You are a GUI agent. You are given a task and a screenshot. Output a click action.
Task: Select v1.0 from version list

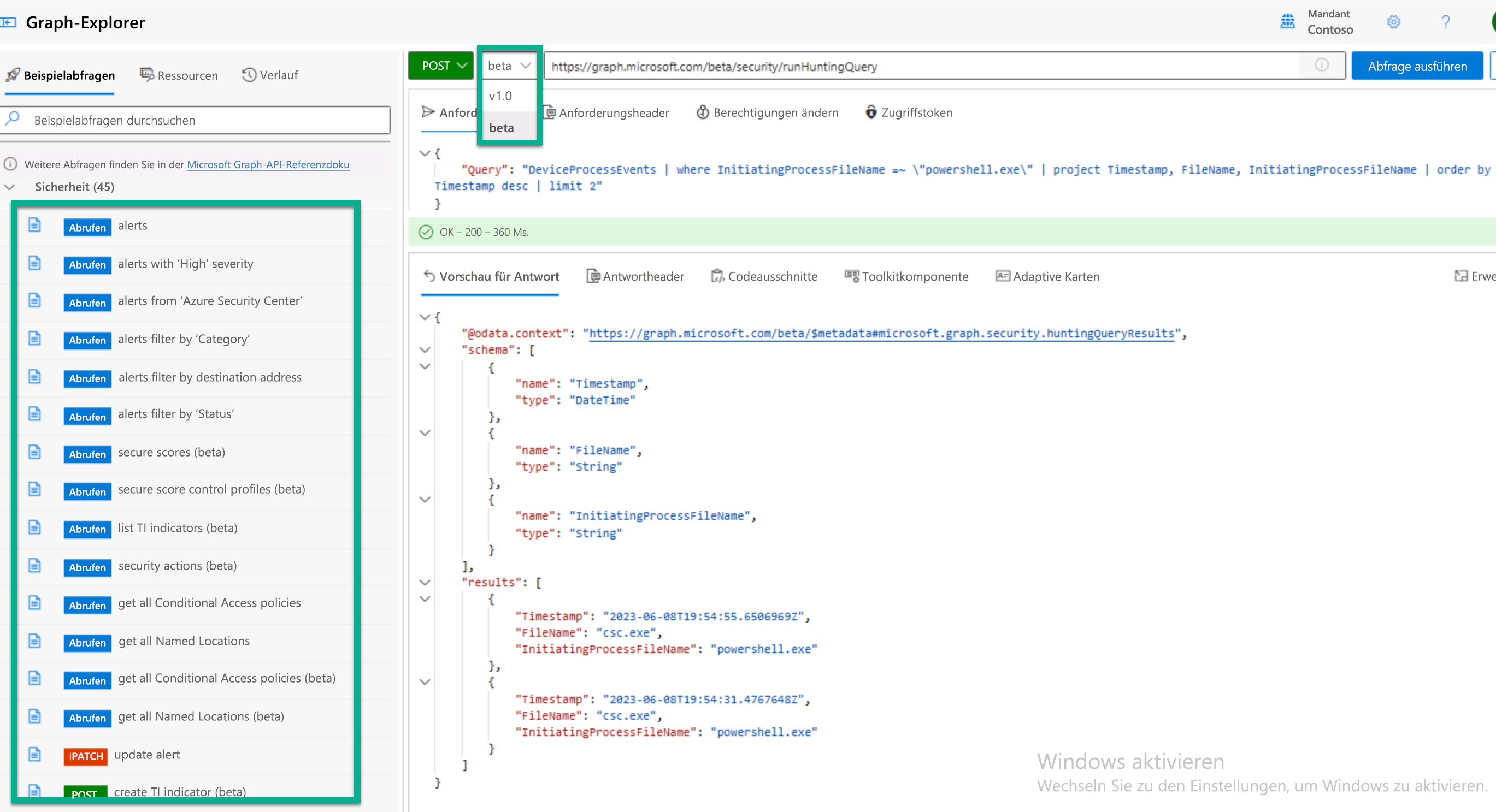coord(509,96)
